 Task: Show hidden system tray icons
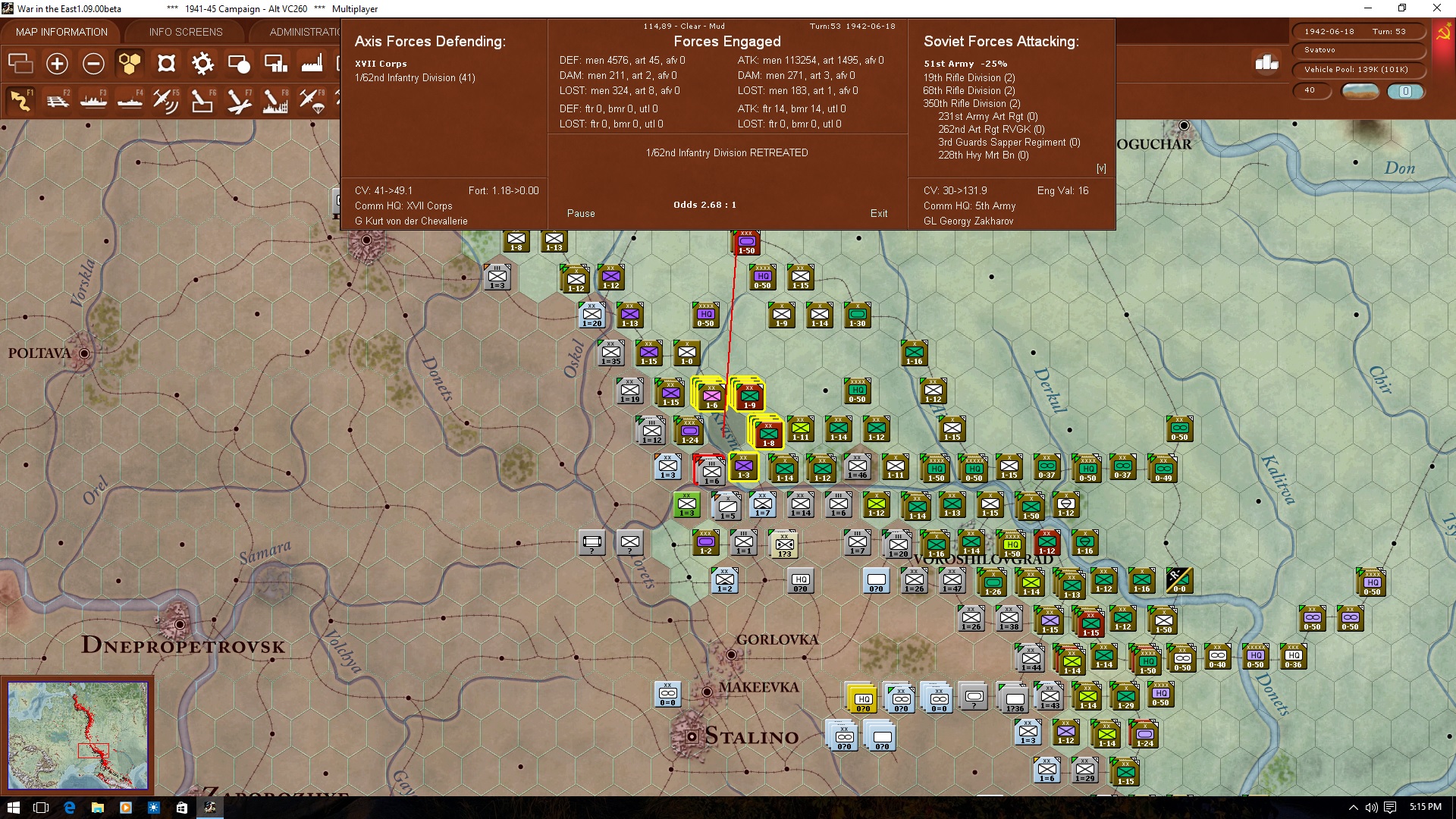1353,808
